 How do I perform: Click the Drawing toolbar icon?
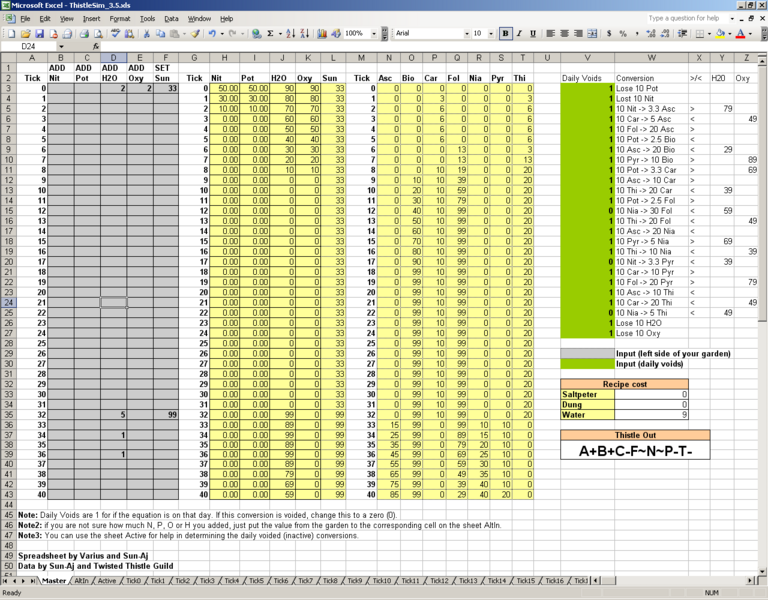coord(336,33)
